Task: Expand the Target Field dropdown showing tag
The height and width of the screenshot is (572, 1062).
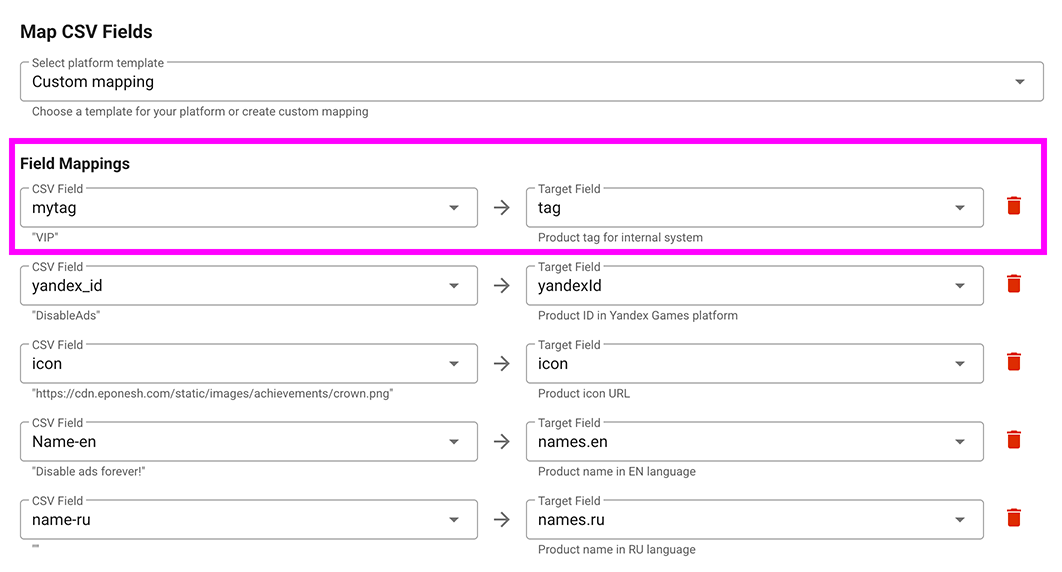Action: coord(754,208)
